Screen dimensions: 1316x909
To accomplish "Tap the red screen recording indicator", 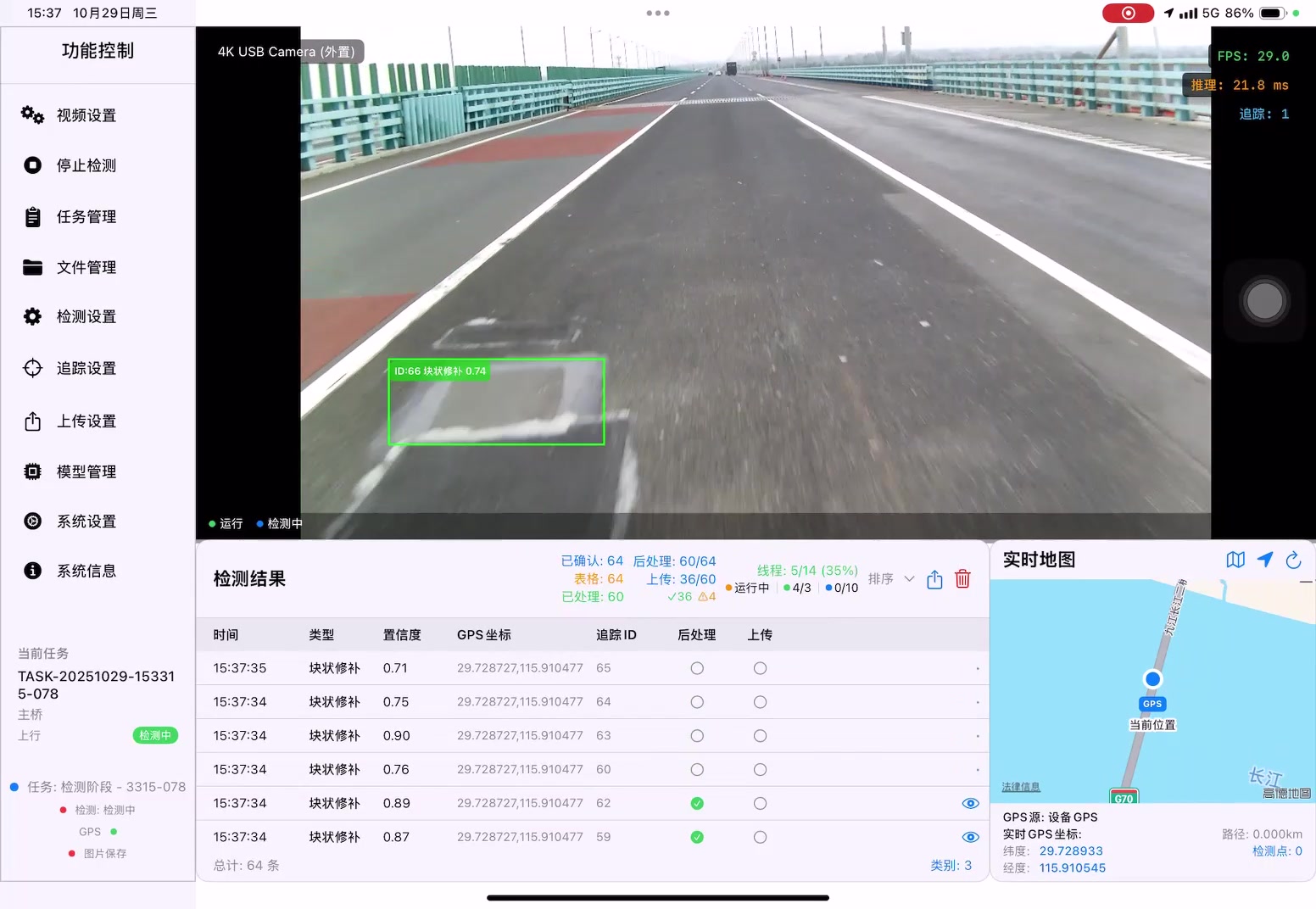I will tap(1128, 13).
